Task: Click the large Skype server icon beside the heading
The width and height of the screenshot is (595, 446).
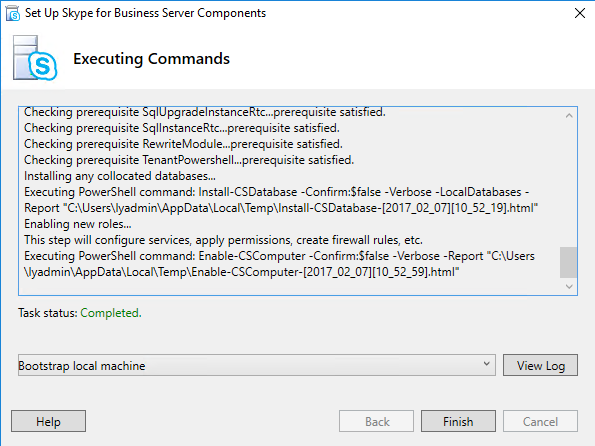Action: (35, 58)
